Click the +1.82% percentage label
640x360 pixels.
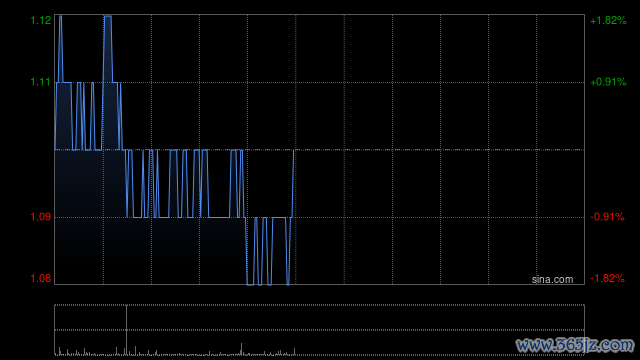click(608, 20)
